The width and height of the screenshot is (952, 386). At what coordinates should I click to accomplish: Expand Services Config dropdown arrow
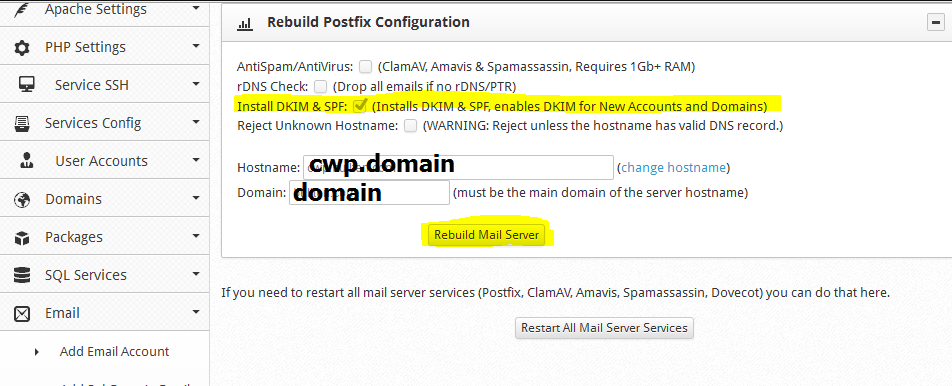click(x=196, y=122)
